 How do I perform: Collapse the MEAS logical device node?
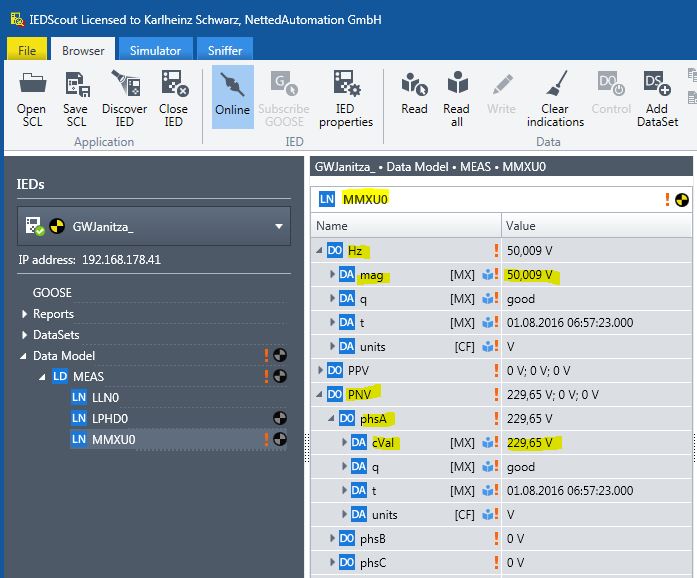click(42, 377)
